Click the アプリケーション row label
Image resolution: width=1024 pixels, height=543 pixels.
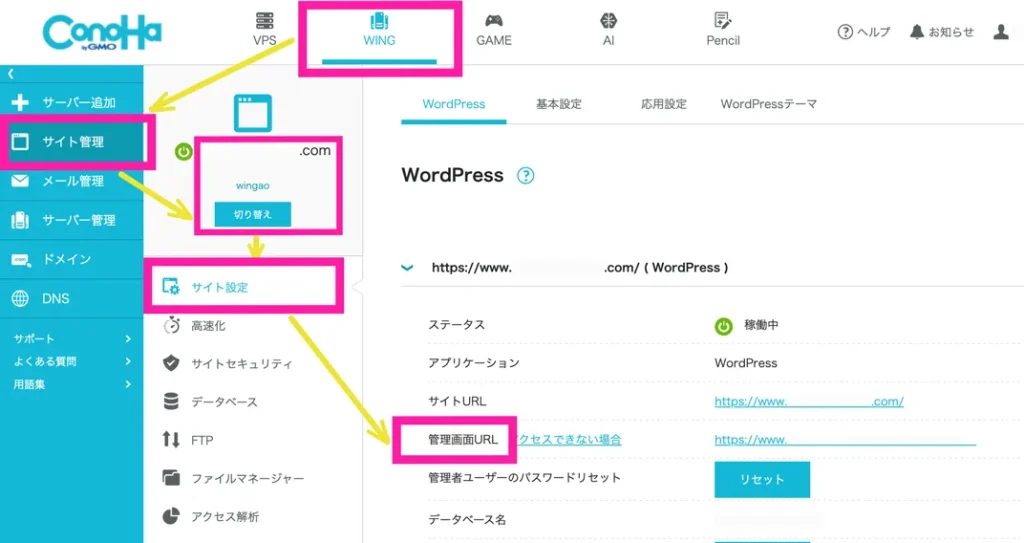[x=473, y=363]
